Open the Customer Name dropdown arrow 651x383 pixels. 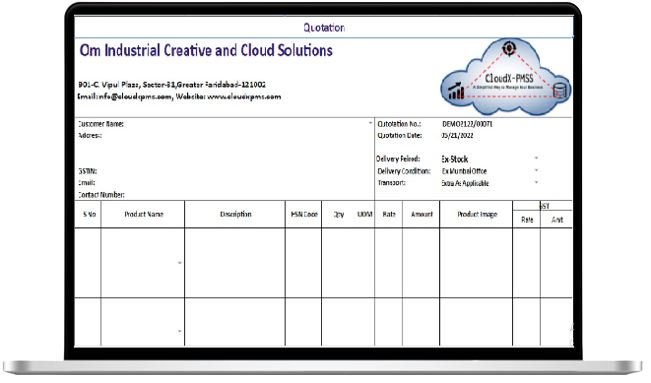(370, 123)
